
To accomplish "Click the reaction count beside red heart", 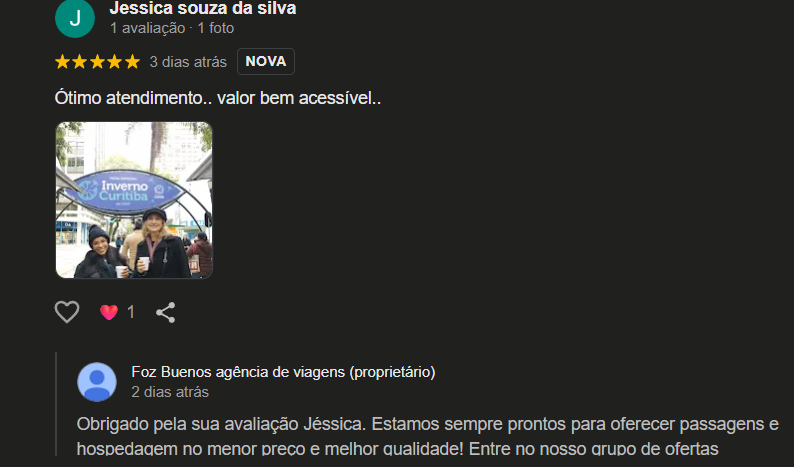I will coord(131,312).
